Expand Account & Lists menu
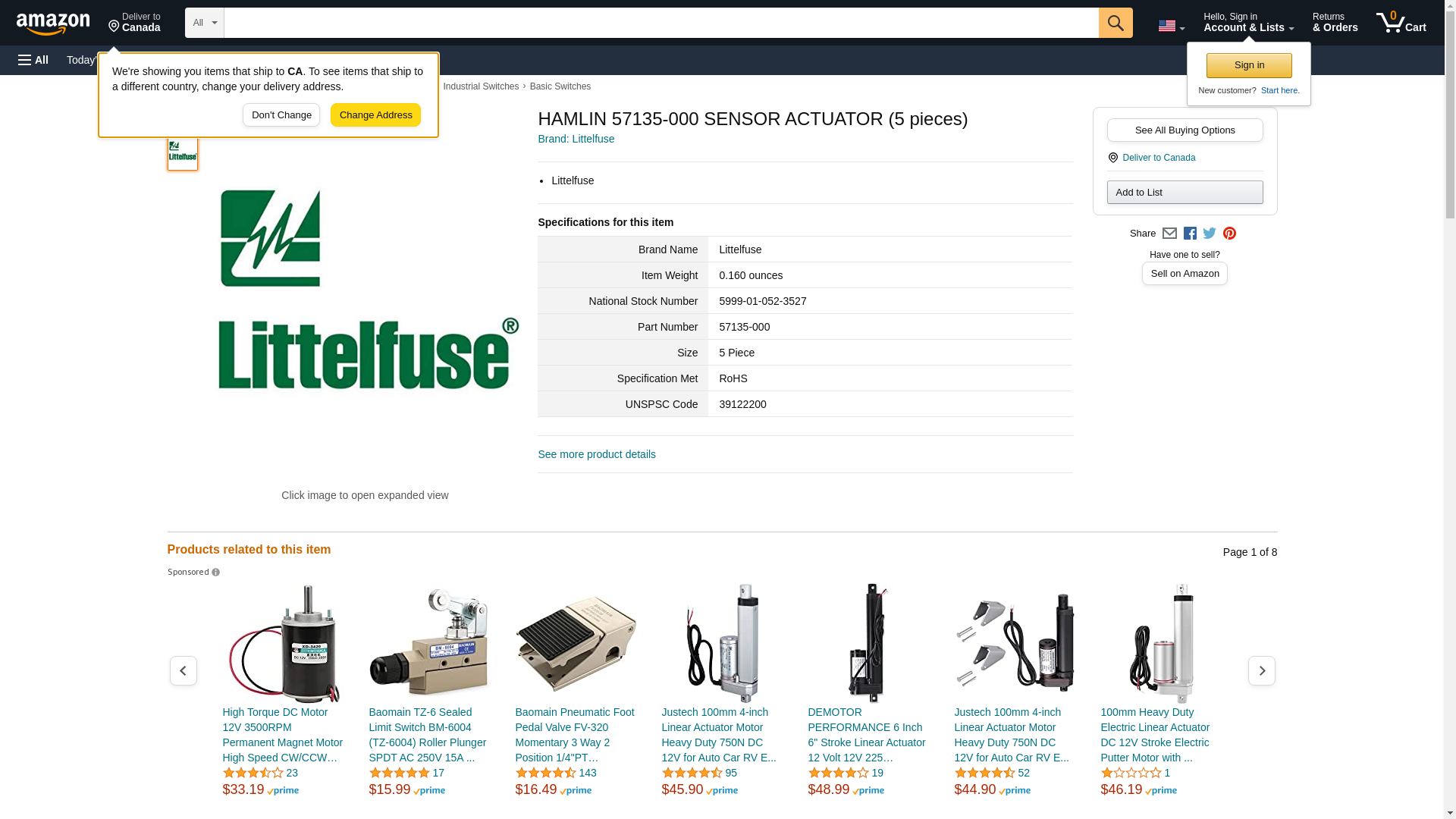Viewport: 1456px width, 819px height. click(x=1248, y=23)
